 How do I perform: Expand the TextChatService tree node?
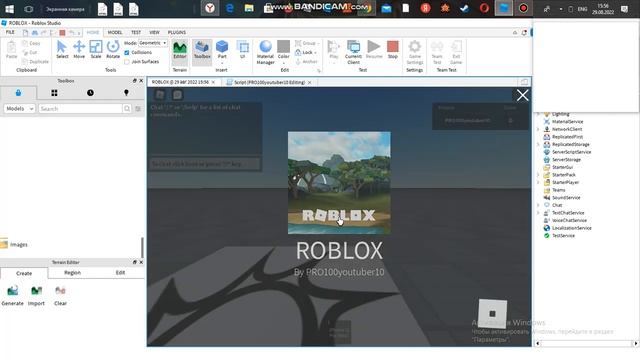pos(538,213)
